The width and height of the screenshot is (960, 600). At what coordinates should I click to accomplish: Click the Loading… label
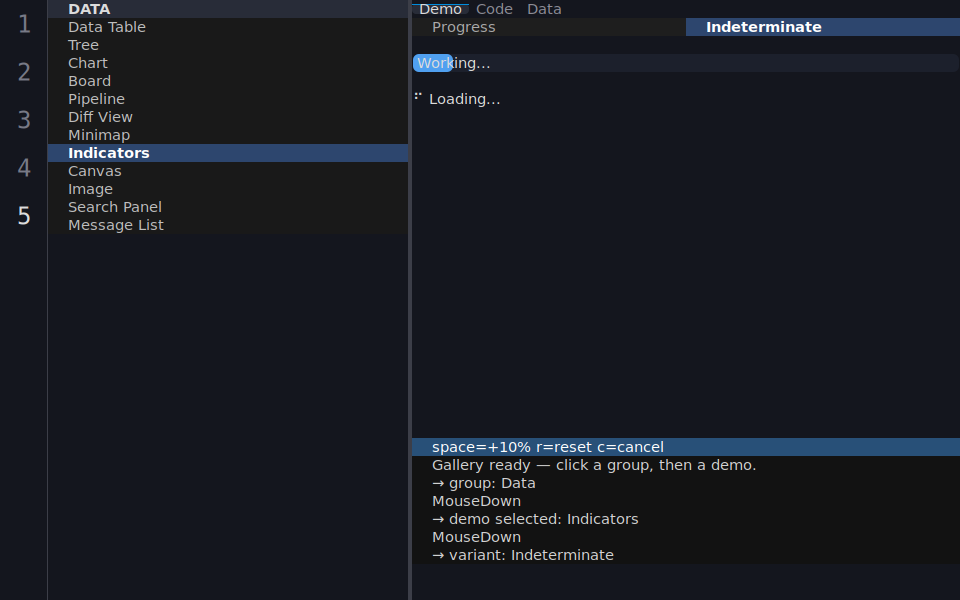click(465, 99)
